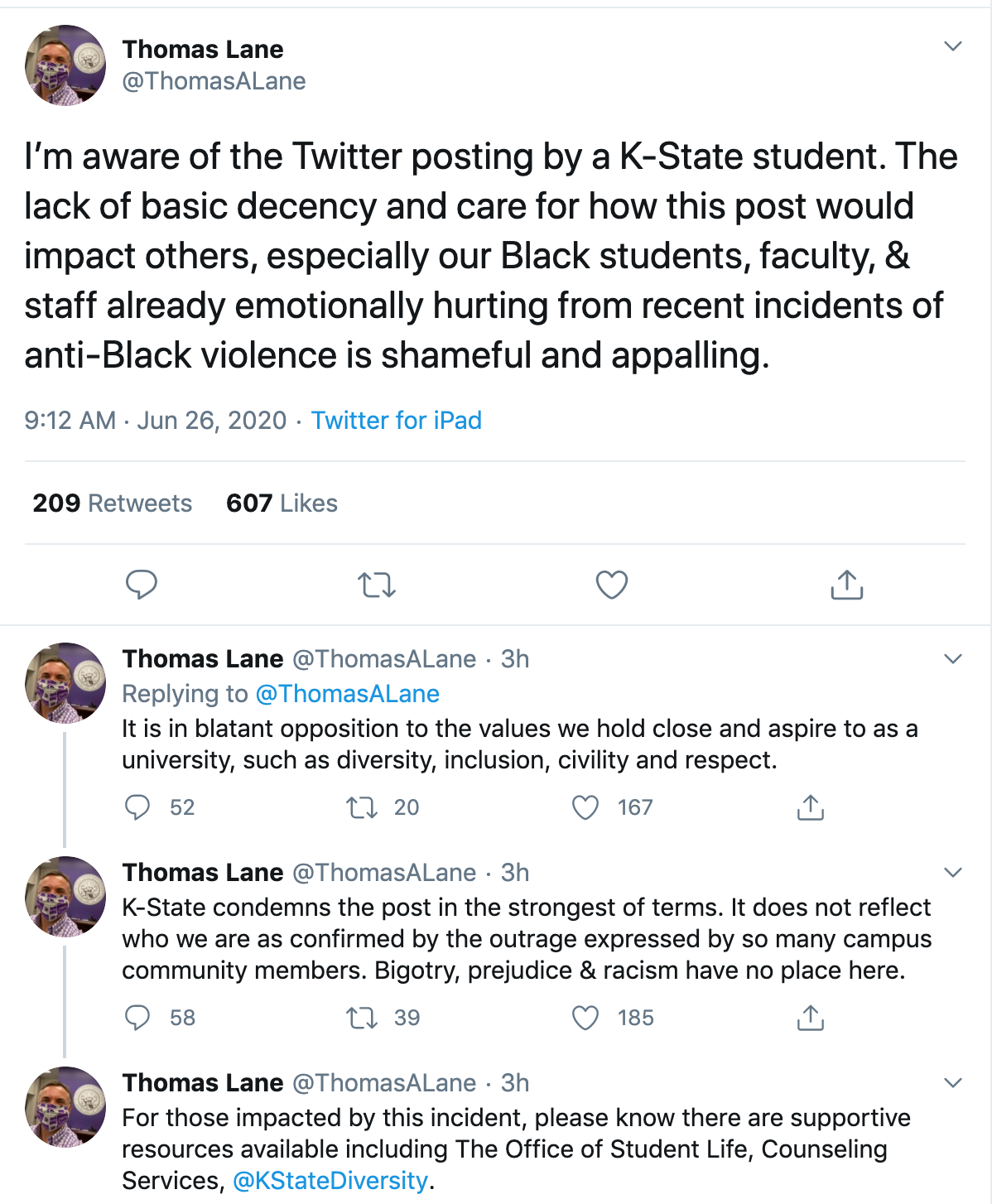Screen dimensions: 992x1204
Task: Share the main tweet using share icon
Action: pos(846,584)
